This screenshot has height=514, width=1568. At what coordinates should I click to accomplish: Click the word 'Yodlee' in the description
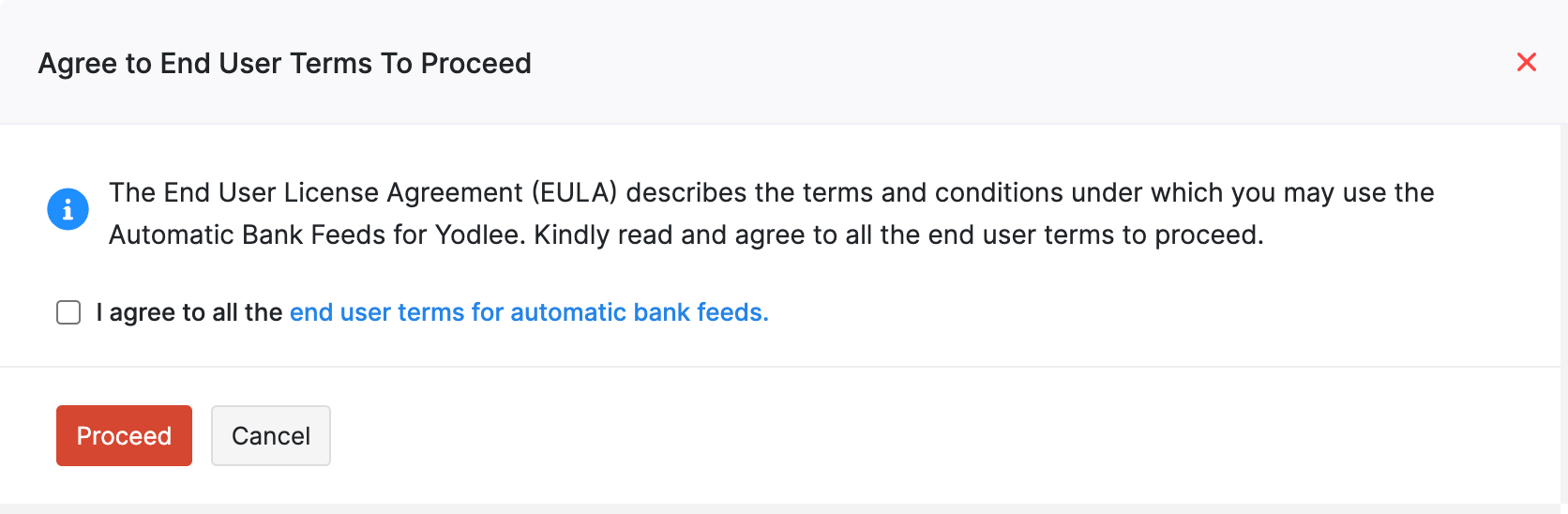tap(478, 234)
